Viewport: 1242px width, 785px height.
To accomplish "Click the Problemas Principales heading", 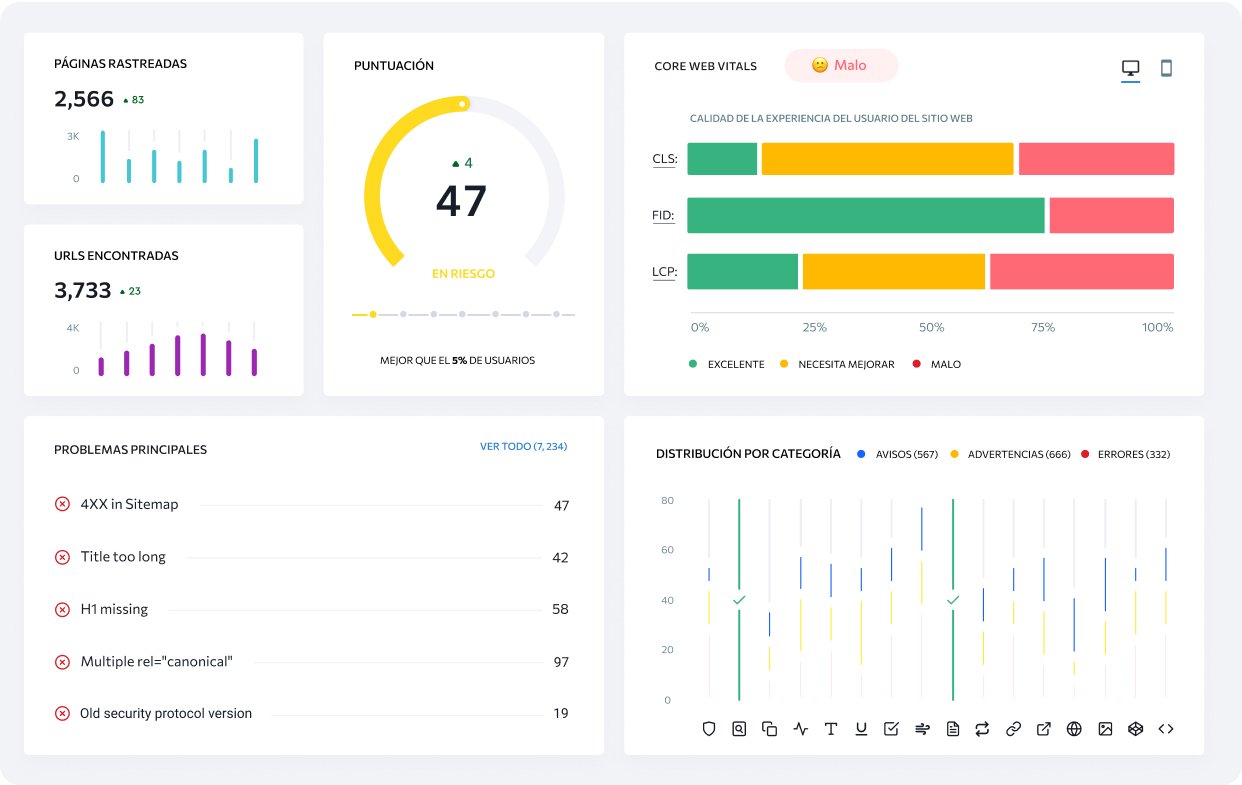I will pyautogui.click(x=130, y=450).
